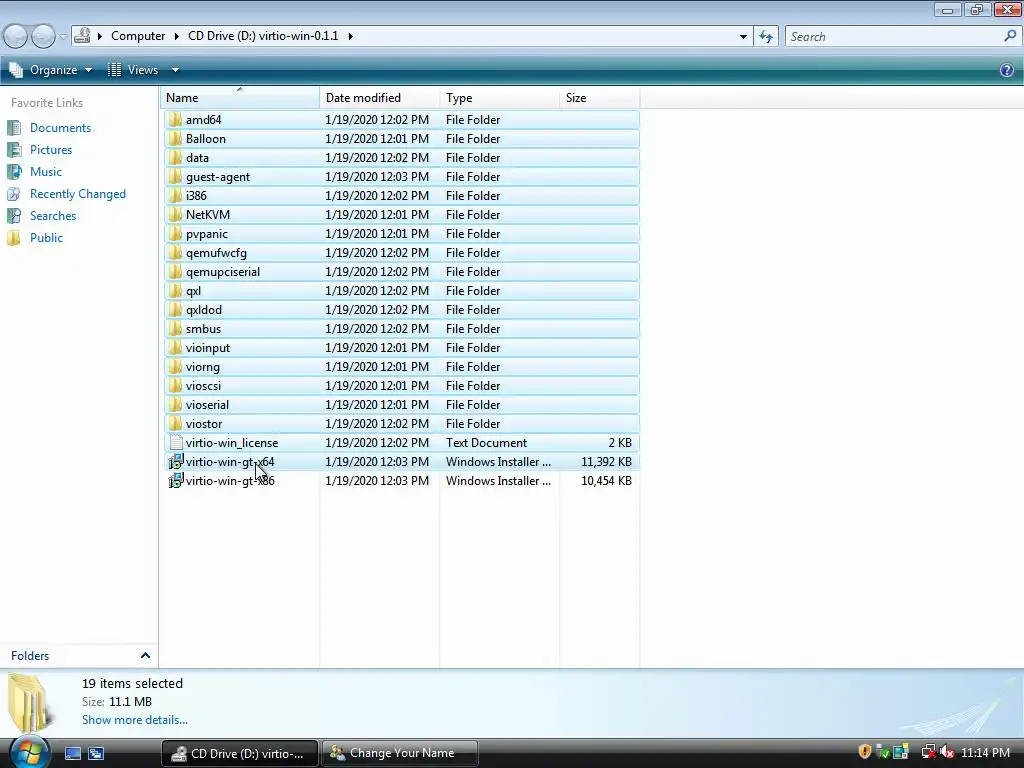Sort by the Type column header
The image size is (1024, 768).
click(500, 98)
